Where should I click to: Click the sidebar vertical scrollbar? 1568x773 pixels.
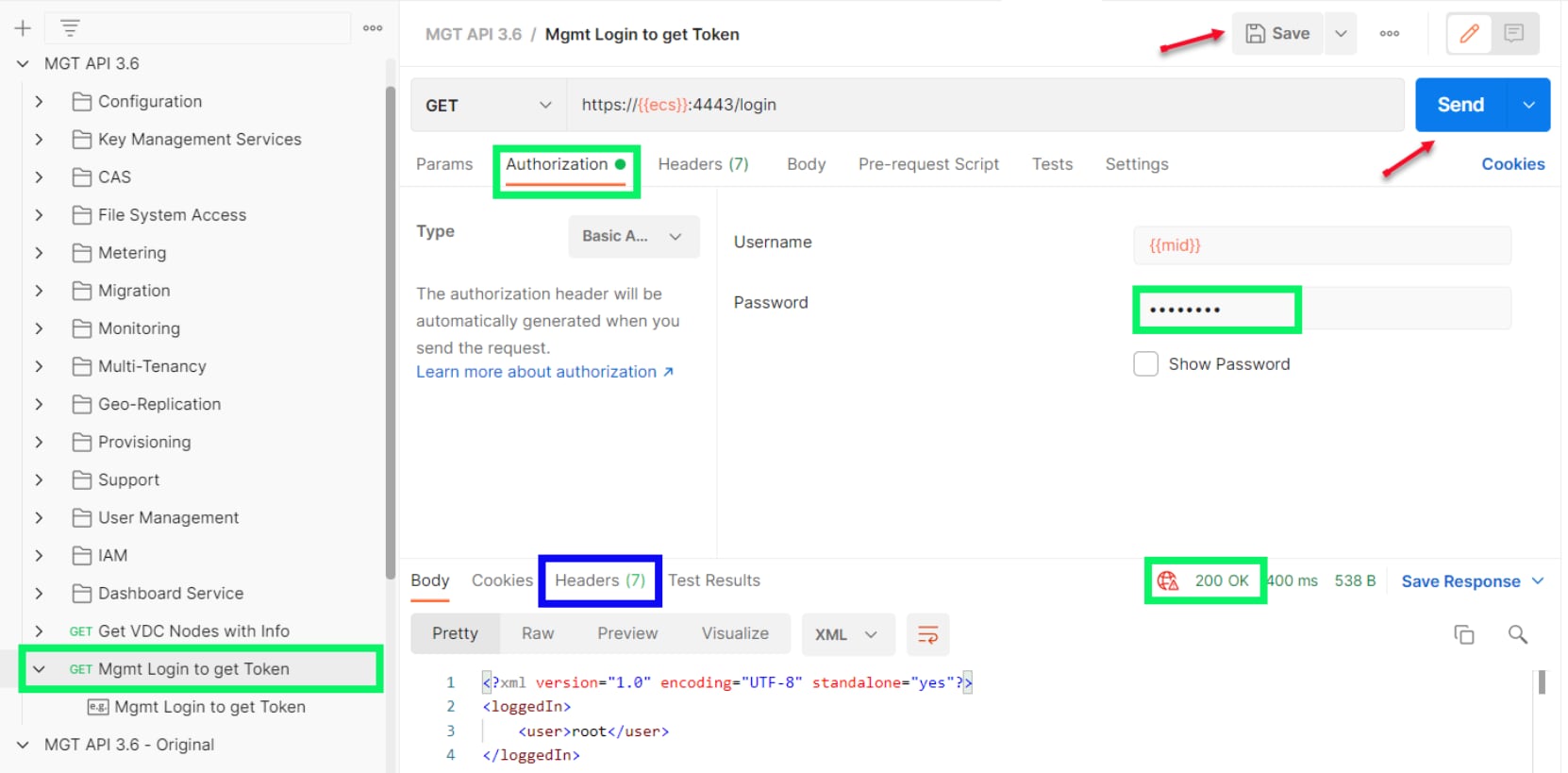391,332
